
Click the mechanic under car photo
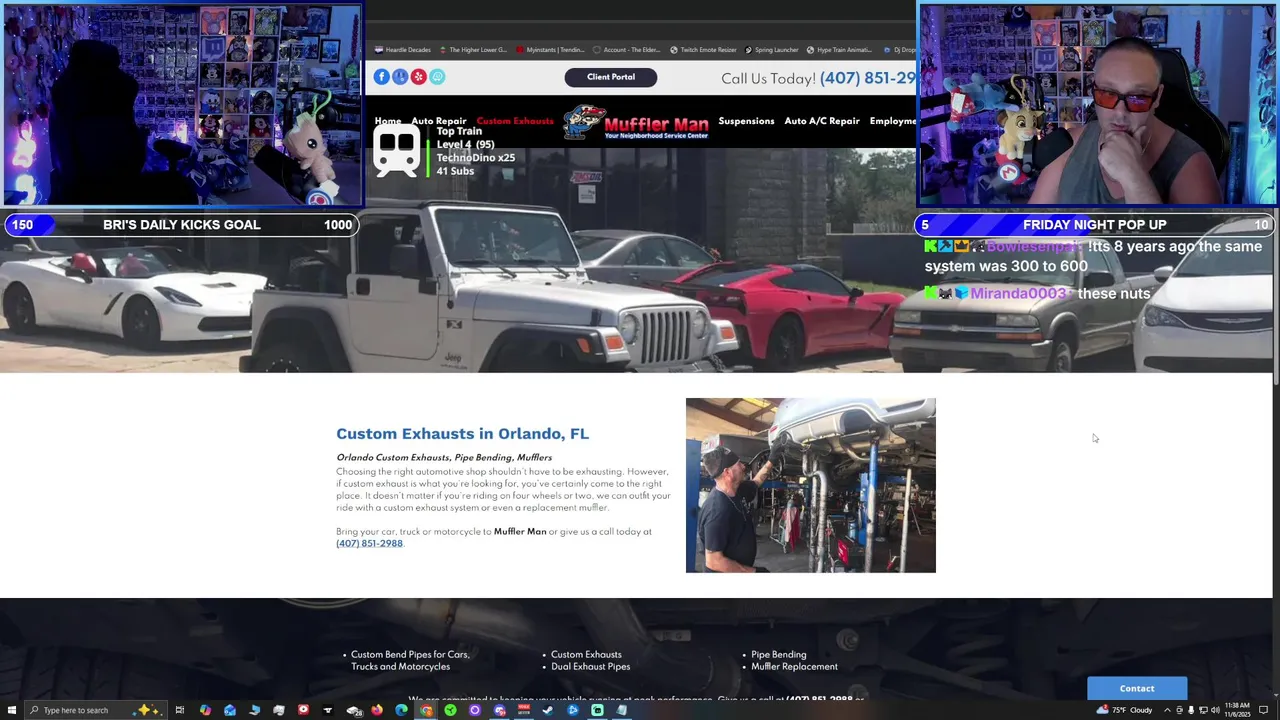(811, 485)
